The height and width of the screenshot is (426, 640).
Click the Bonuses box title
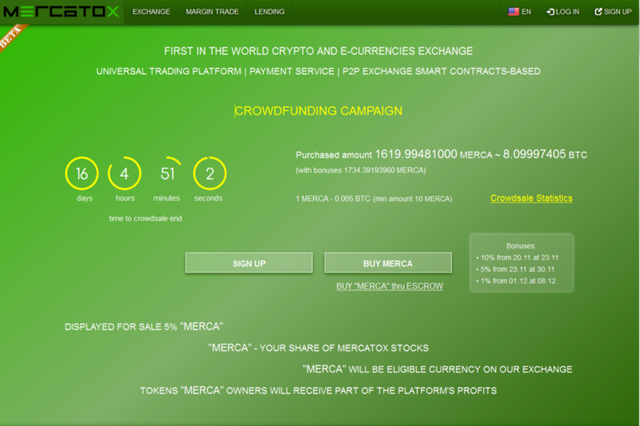[x=521, y=246]
